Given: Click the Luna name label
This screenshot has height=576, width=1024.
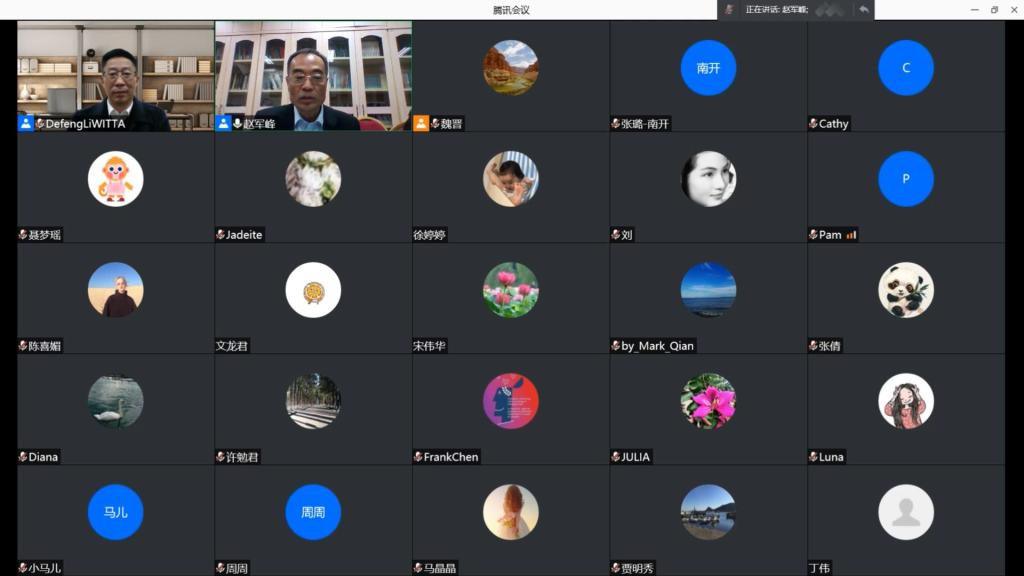Looking at the screenshot, I should point(831,457).
